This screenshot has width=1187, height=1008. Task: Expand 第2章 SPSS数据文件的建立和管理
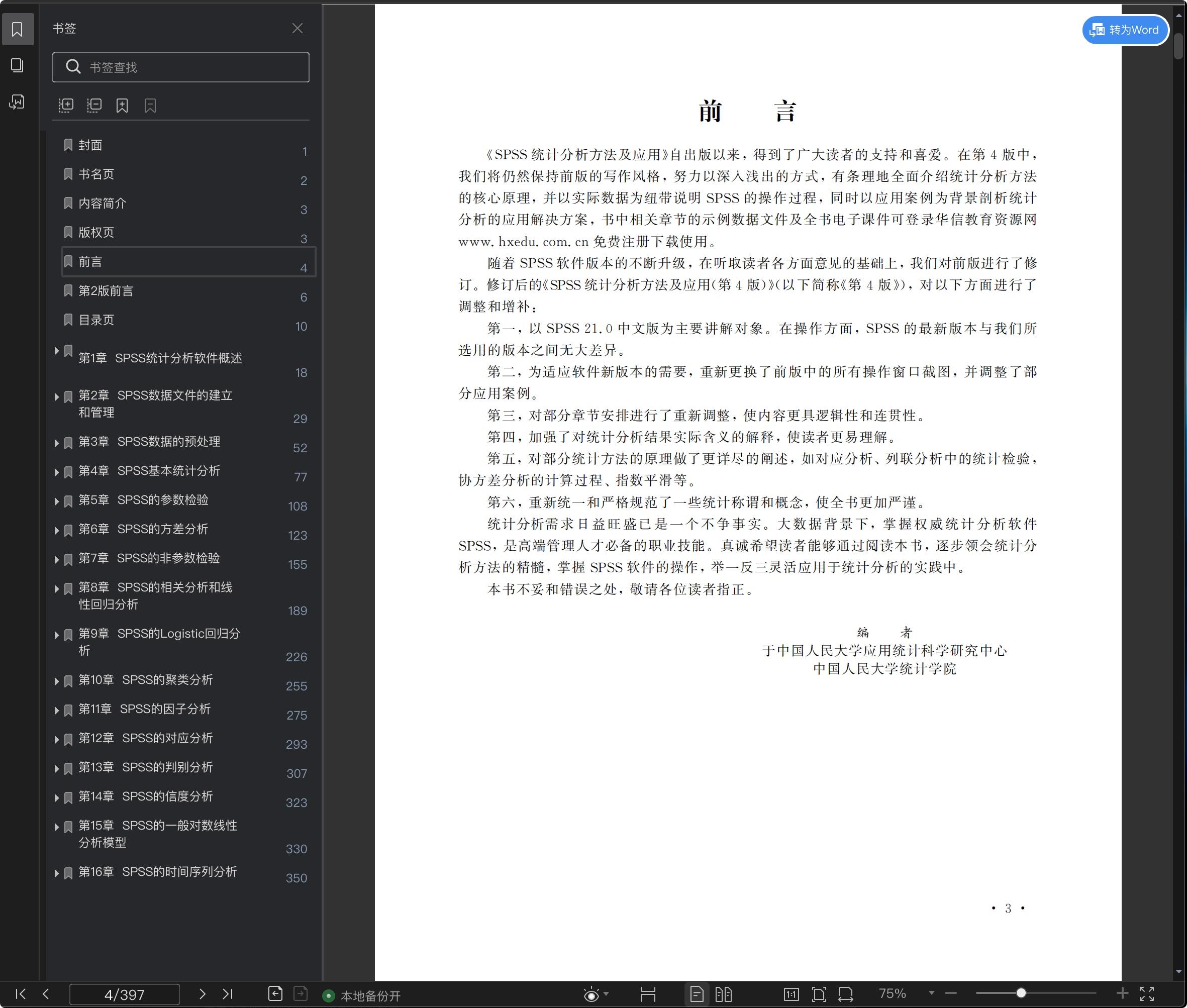coord(57,396)
